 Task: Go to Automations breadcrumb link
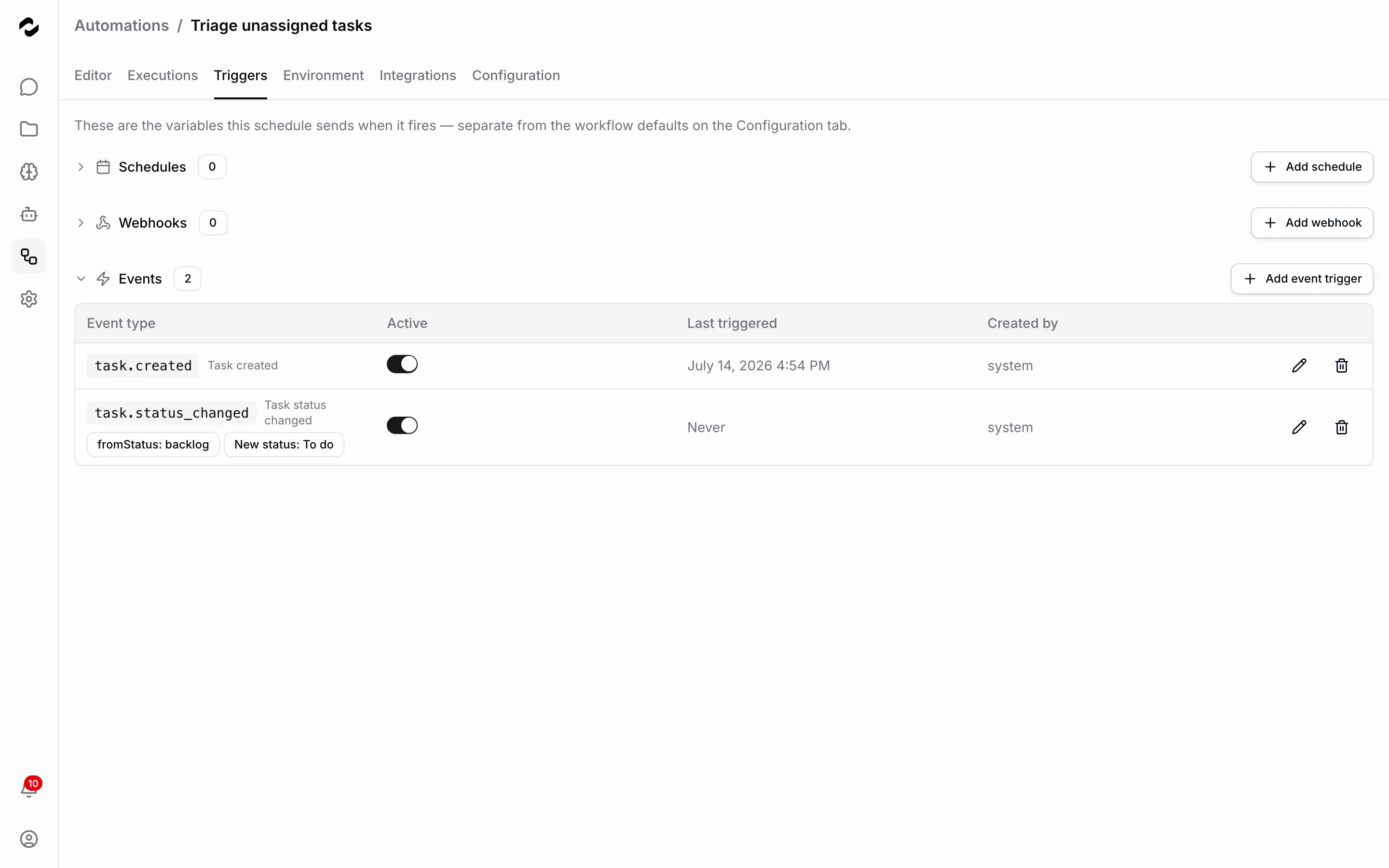pos(122,26)
